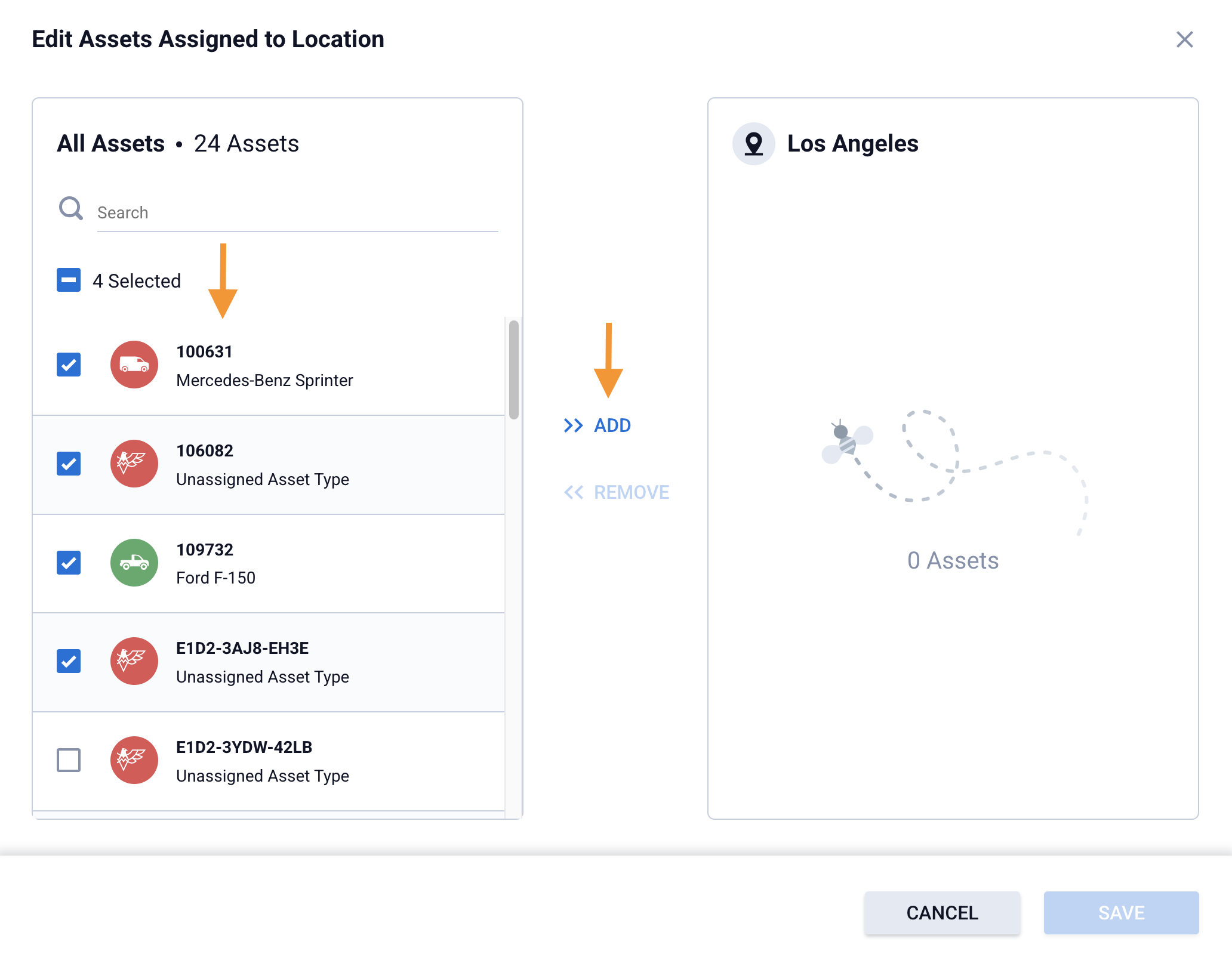Click ADD to assign selected assets
This screenshot has height=963, width=1232.
click(598, 425)
